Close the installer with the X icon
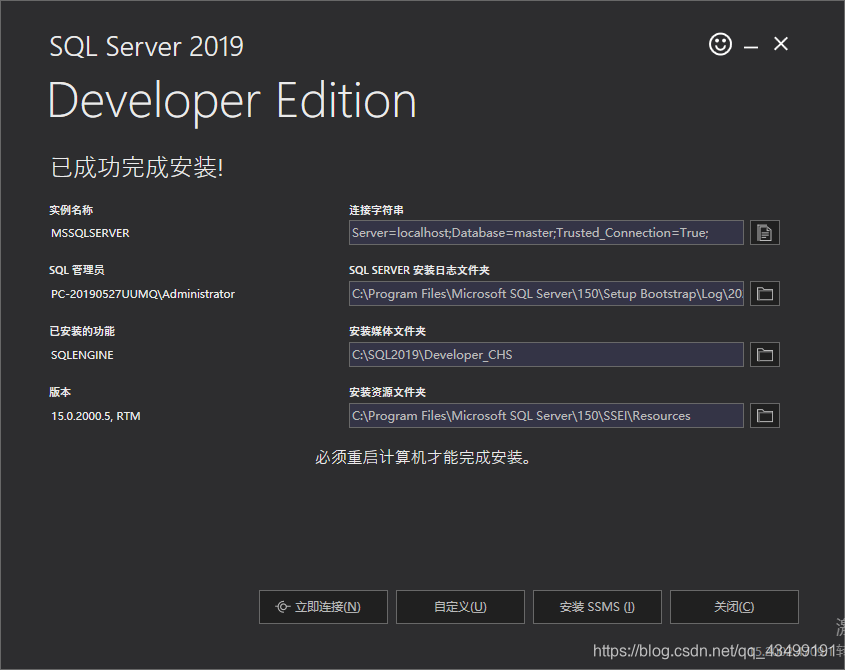 click(x=781, y=44)
